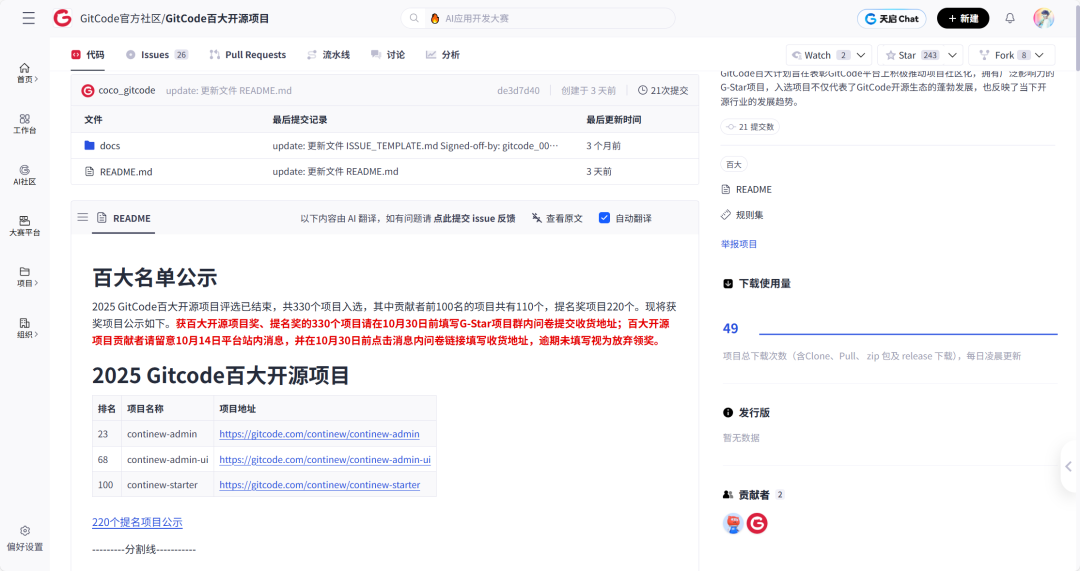This screenshot has height=571, width=1080.
Task: Toggle the 自动翻译 checkbox
Action: point(604,218)
